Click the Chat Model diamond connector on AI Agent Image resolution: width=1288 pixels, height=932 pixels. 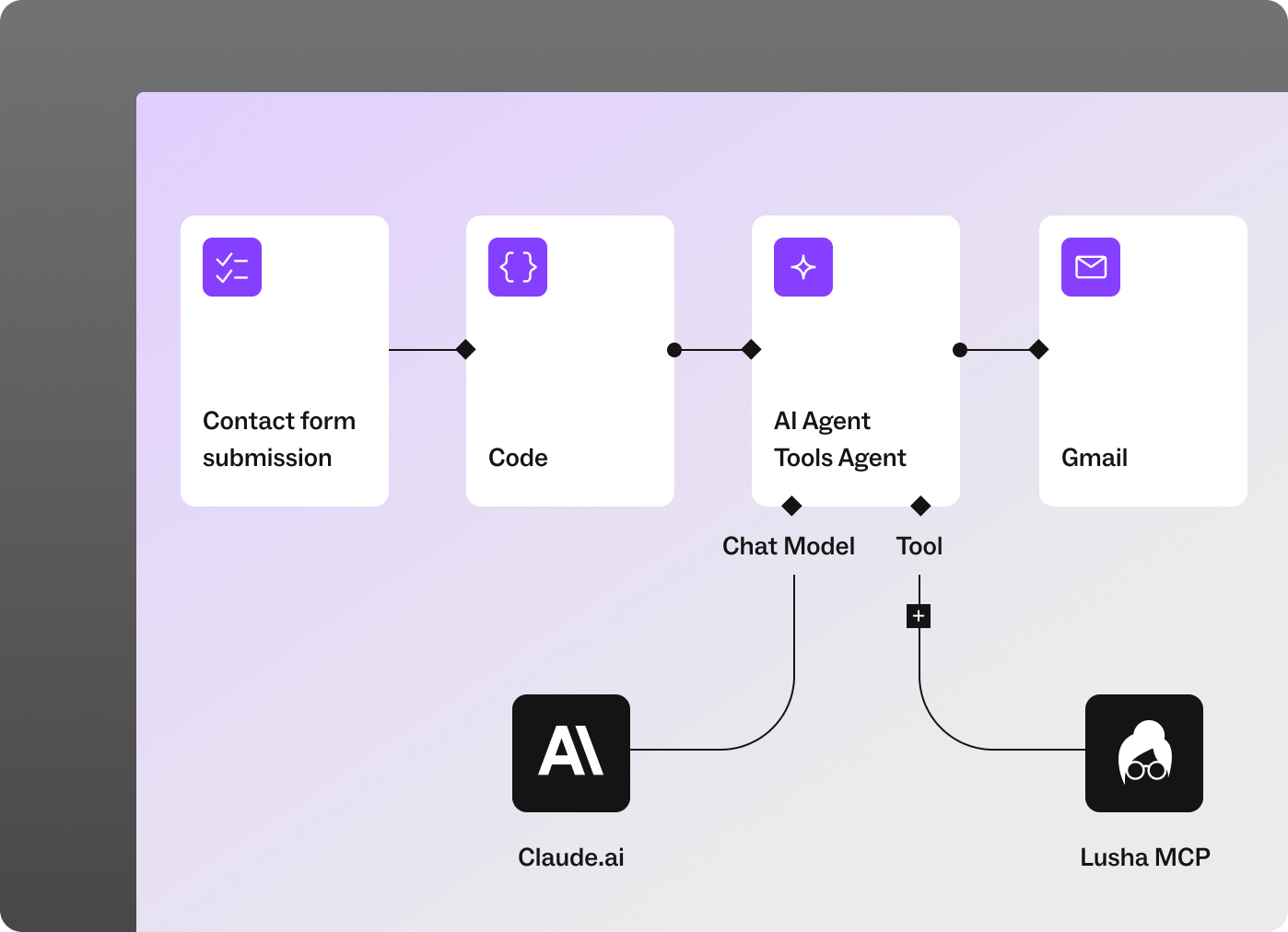point(791,506)
